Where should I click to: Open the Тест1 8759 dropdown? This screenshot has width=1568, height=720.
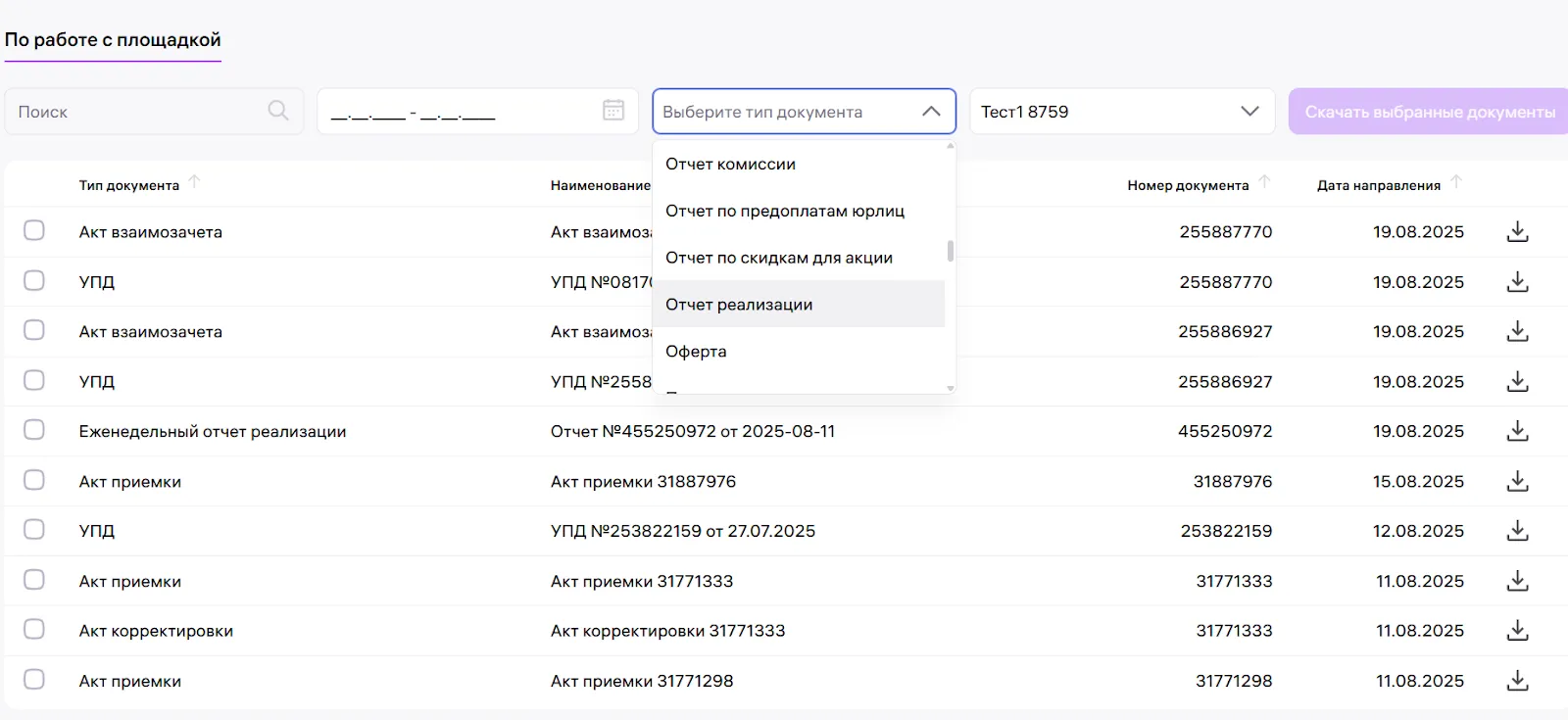tap(1249, 112)
